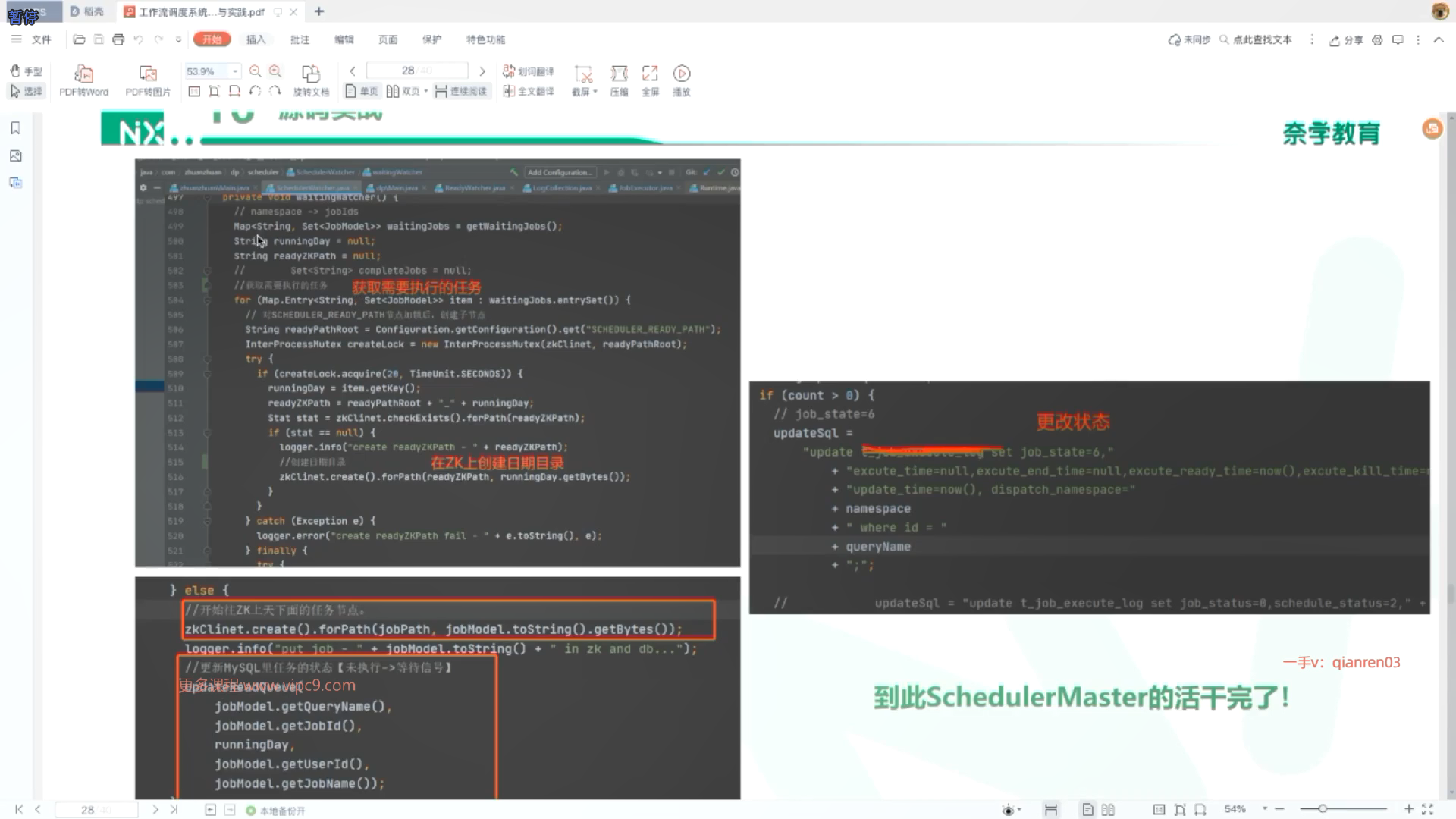This screenshot has width=1456, height=819.
Task: Click the 压缩 compress tool icon
Action: pos(619,74)
